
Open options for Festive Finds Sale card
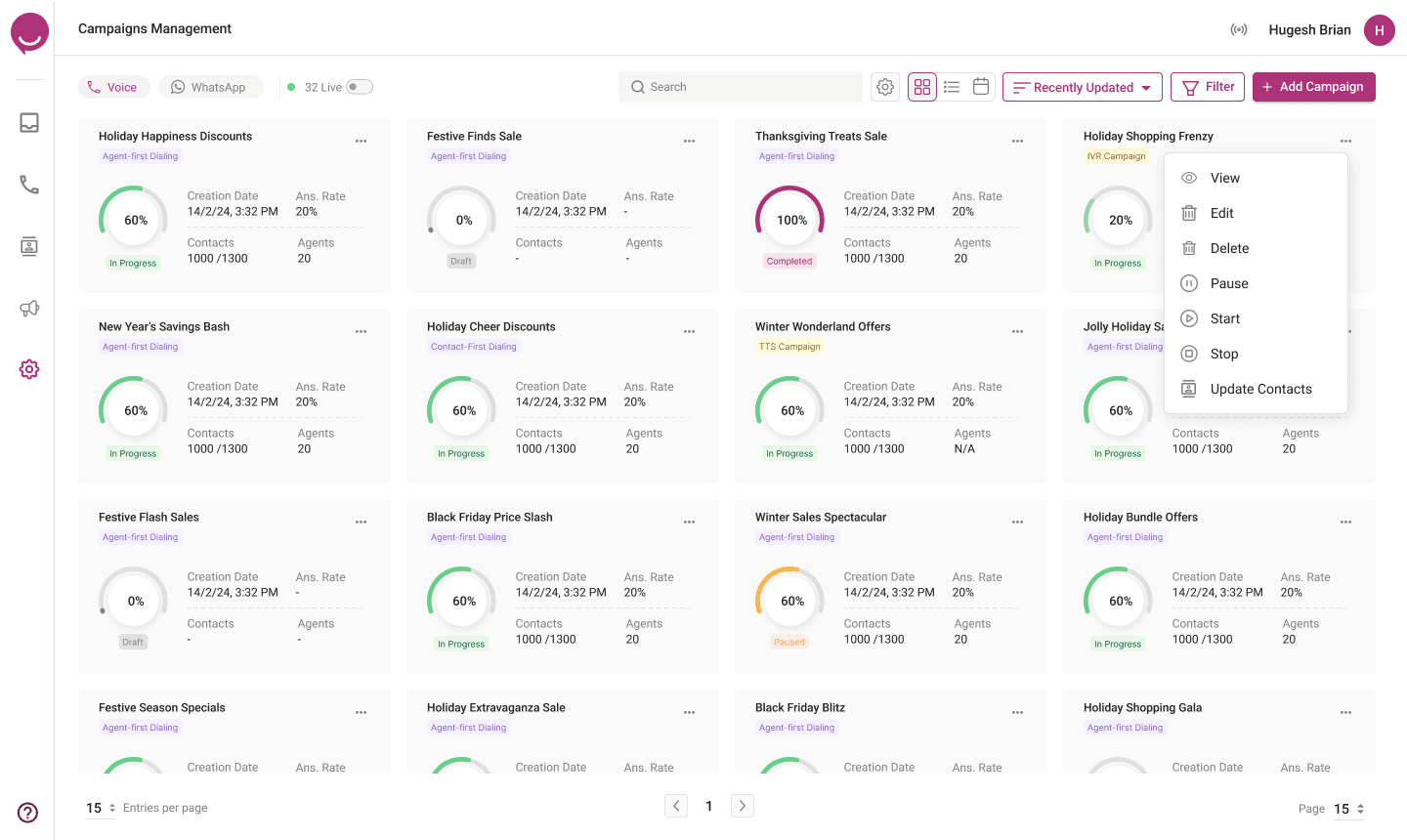click(690, 142)
